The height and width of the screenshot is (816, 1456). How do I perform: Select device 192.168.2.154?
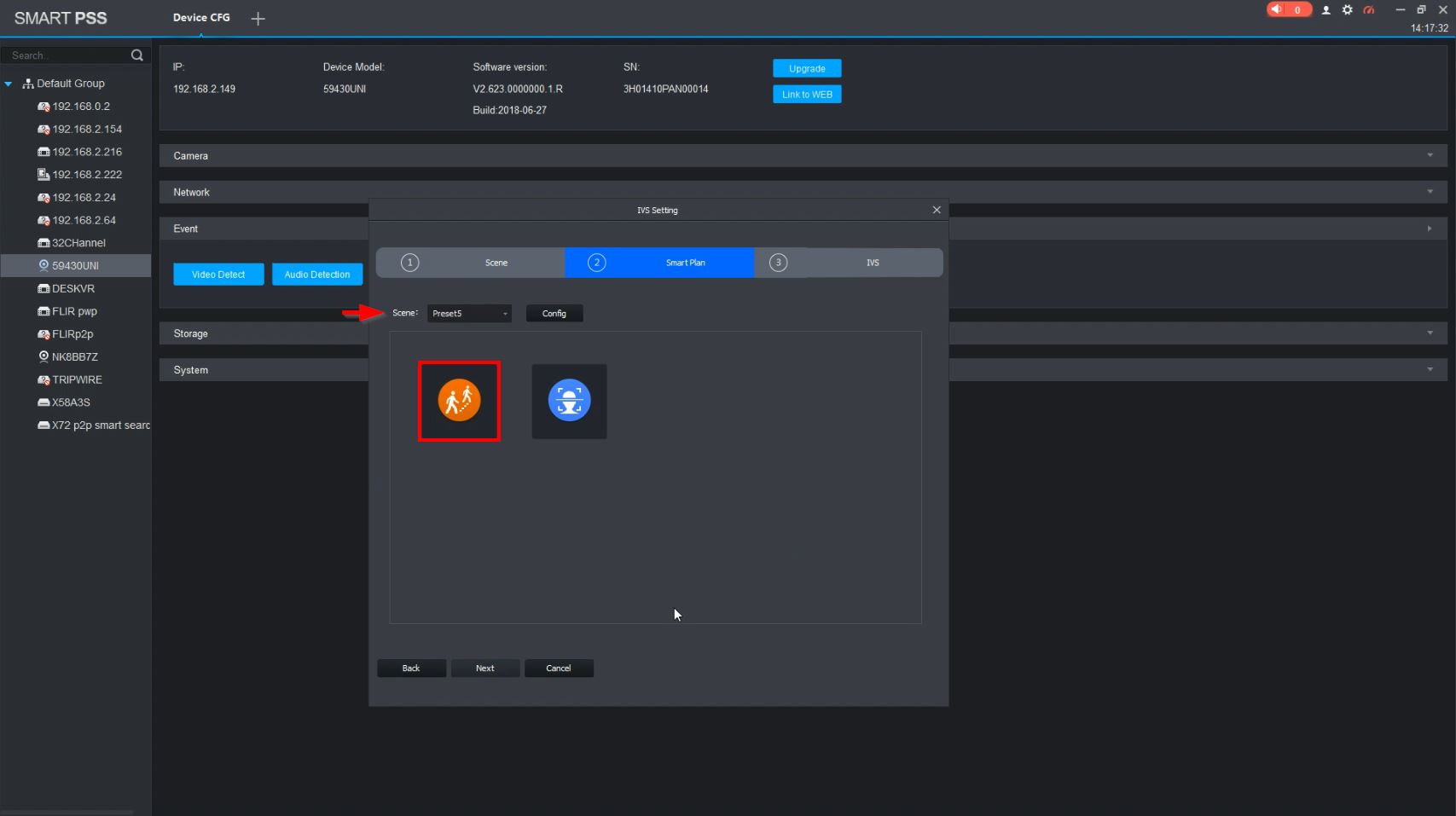pos(87,130)
